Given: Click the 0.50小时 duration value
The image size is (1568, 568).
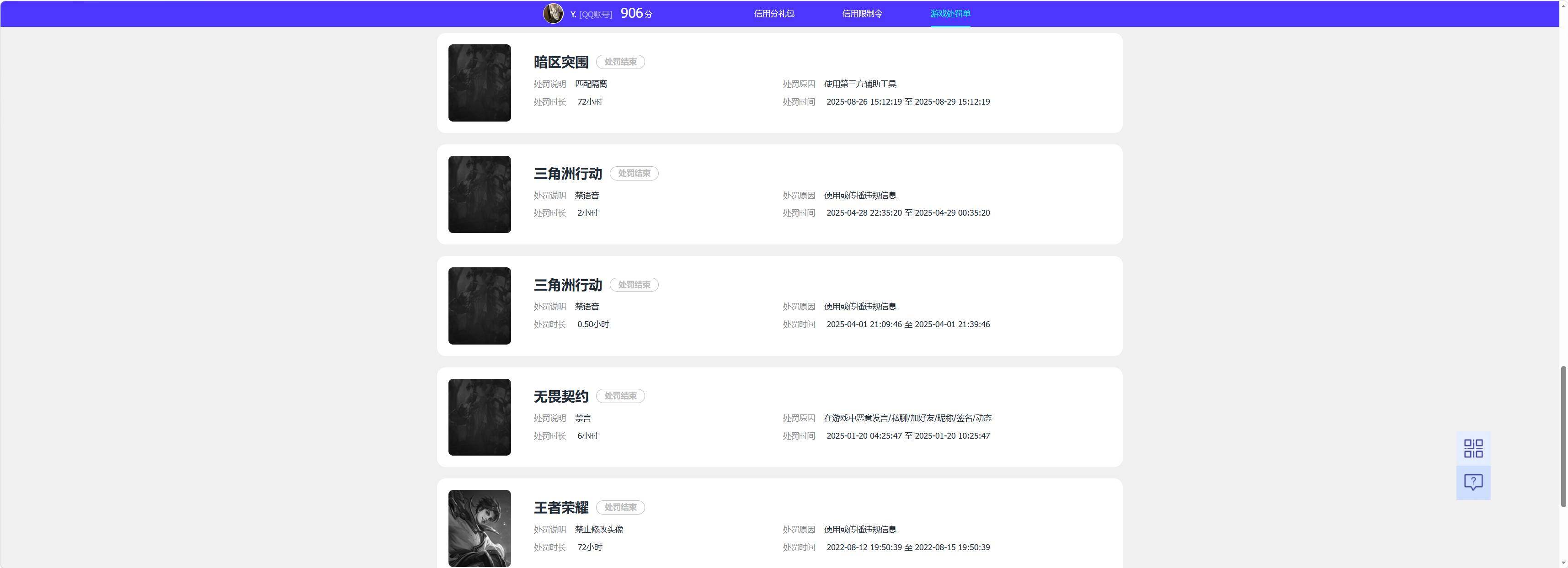Looking at the screenshot, I should click(593, 325).
